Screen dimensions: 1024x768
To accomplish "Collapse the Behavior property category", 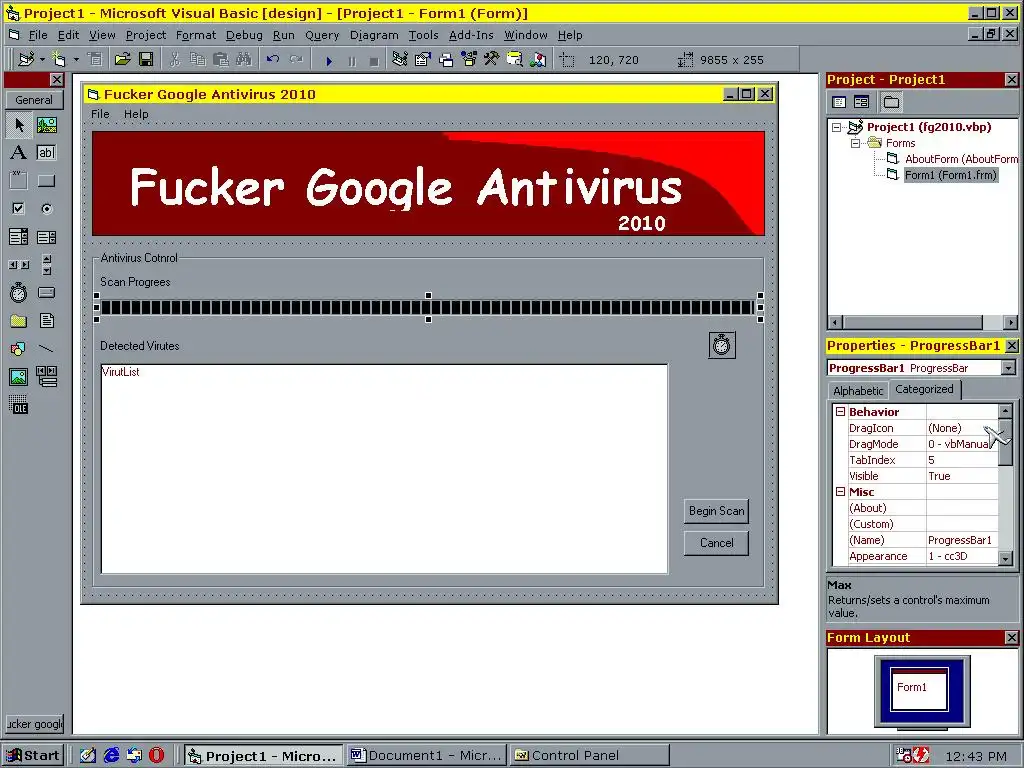I will (840, 411).
